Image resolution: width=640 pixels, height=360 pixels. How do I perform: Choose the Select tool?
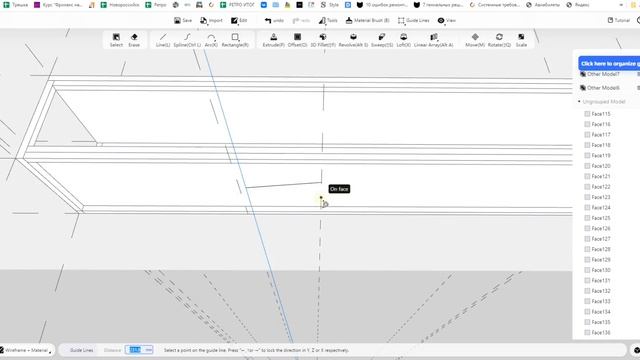click(x=116, y=40)
